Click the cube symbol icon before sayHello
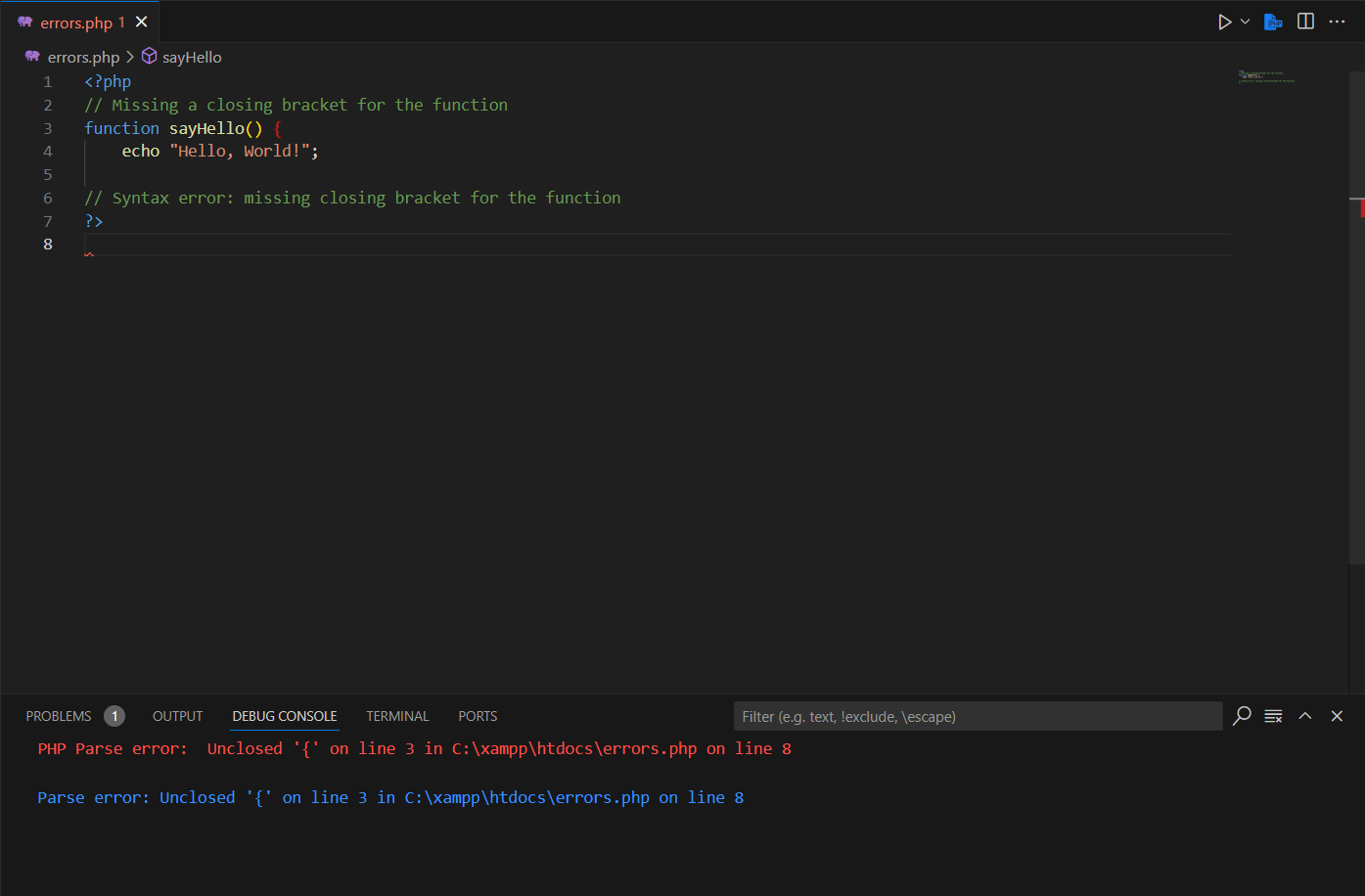 point(149,57)
